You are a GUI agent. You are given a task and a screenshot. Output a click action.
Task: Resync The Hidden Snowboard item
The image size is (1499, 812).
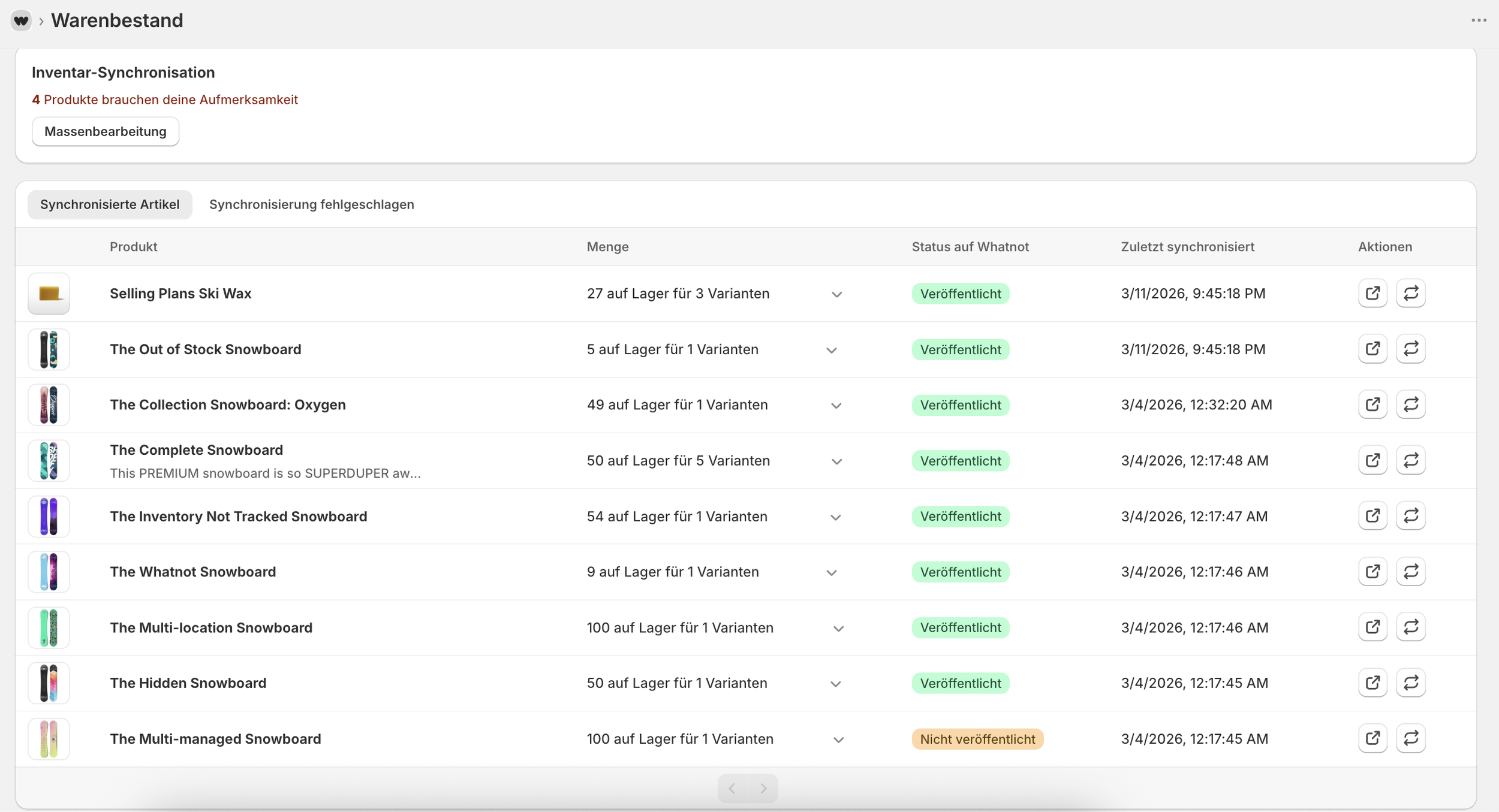pos(1410,683)
